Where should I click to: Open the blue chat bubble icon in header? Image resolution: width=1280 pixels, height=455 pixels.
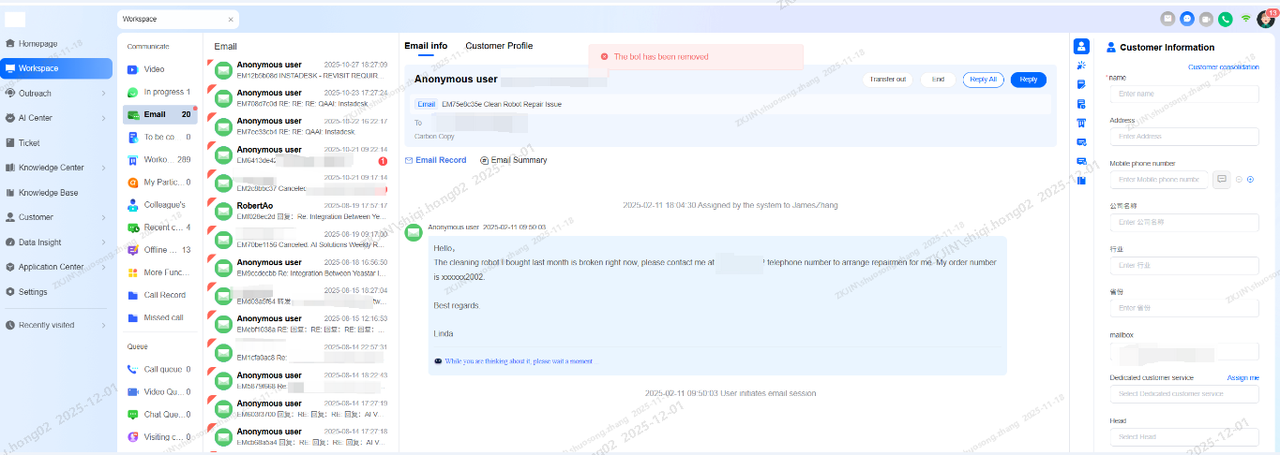[1187, 19]
